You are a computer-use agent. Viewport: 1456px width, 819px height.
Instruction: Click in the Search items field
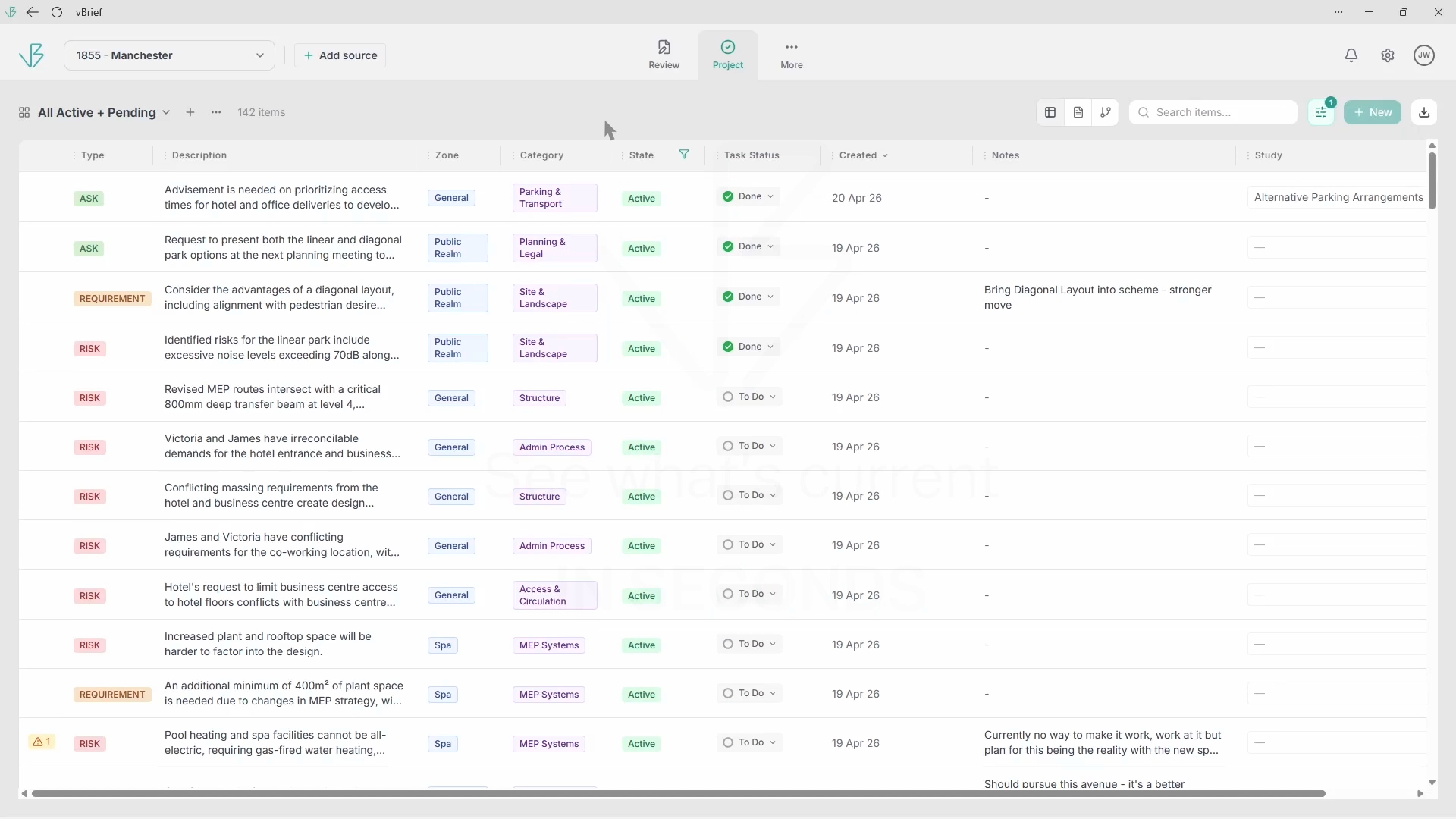tap(1213, 112)
